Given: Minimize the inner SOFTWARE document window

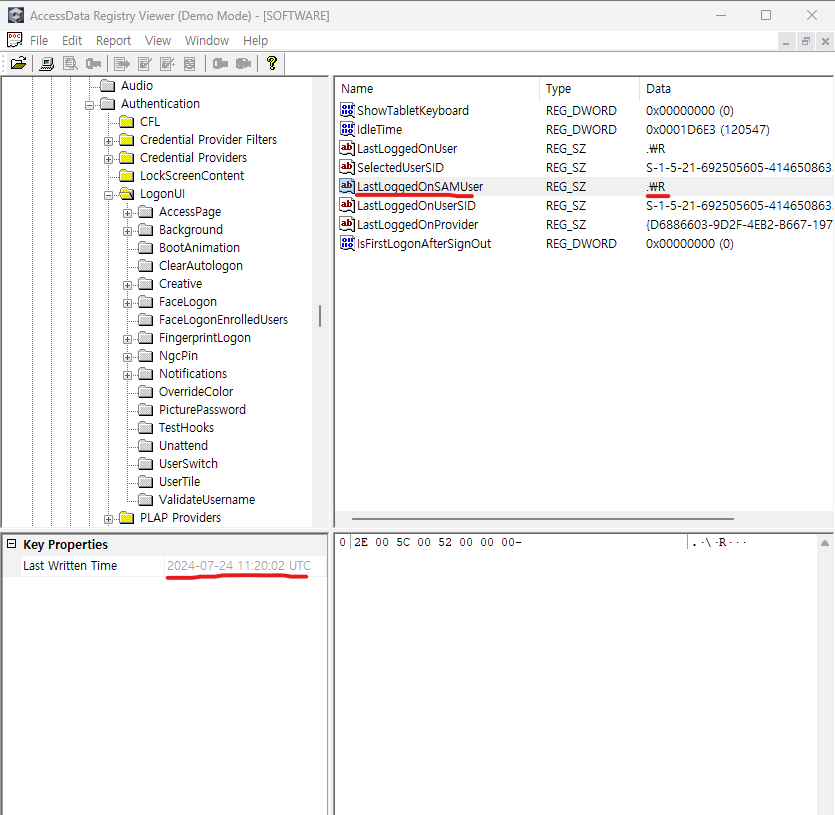Looking at the screenshot, I should (785, 41).
